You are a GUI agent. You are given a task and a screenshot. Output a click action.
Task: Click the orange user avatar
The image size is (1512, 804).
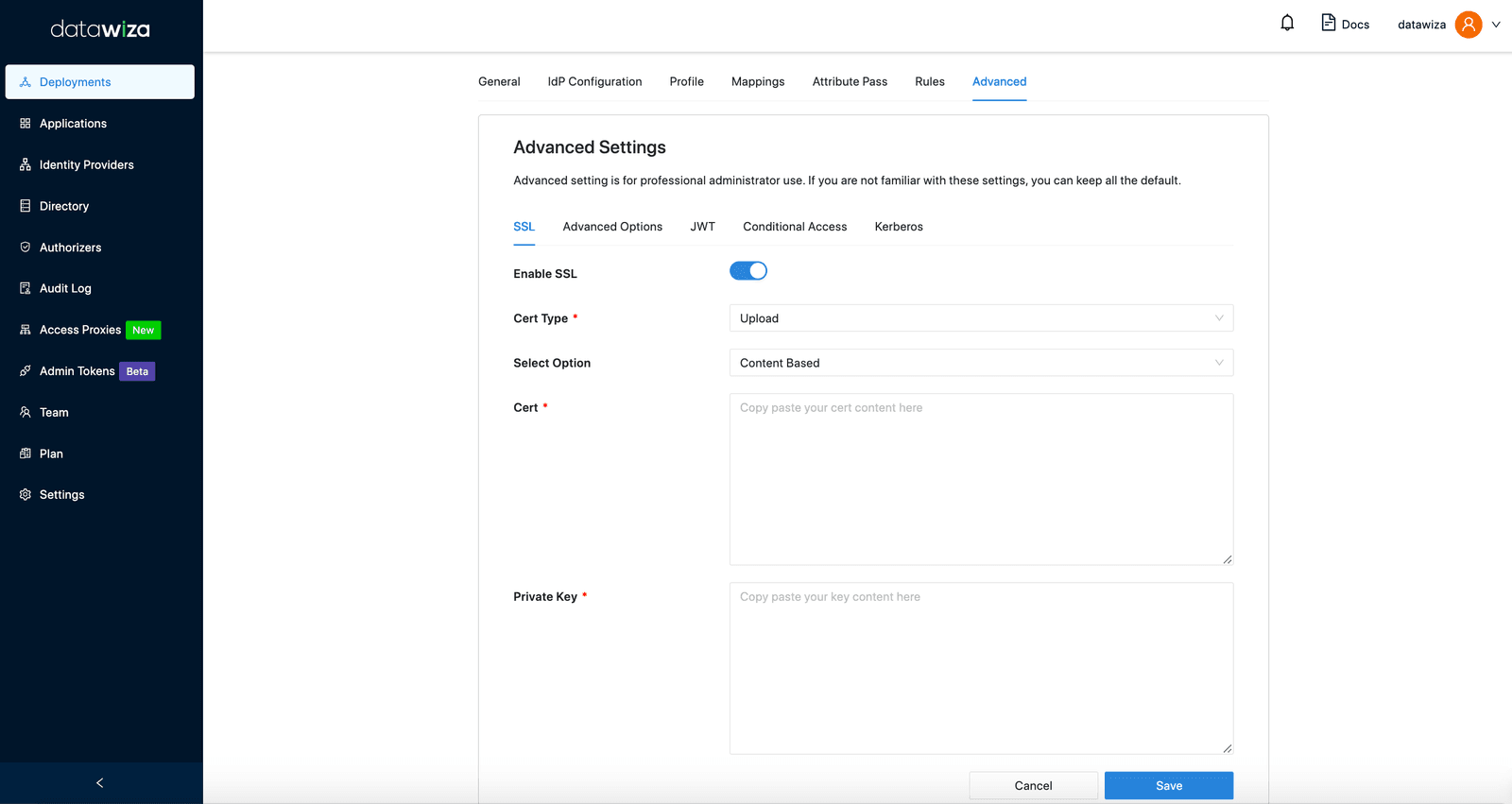(1469, 25)
